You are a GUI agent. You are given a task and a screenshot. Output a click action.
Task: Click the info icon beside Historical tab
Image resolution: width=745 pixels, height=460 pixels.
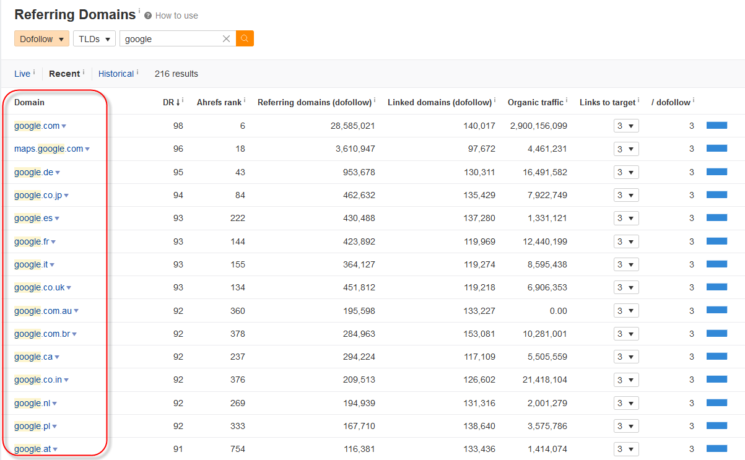137,72
